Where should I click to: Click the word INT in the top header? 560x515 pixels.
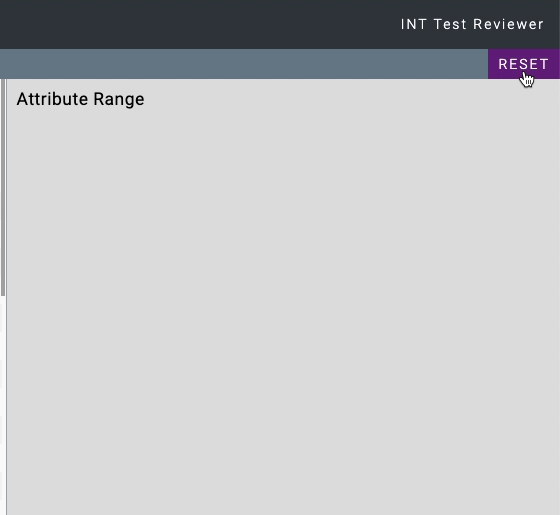click(414, 24)
